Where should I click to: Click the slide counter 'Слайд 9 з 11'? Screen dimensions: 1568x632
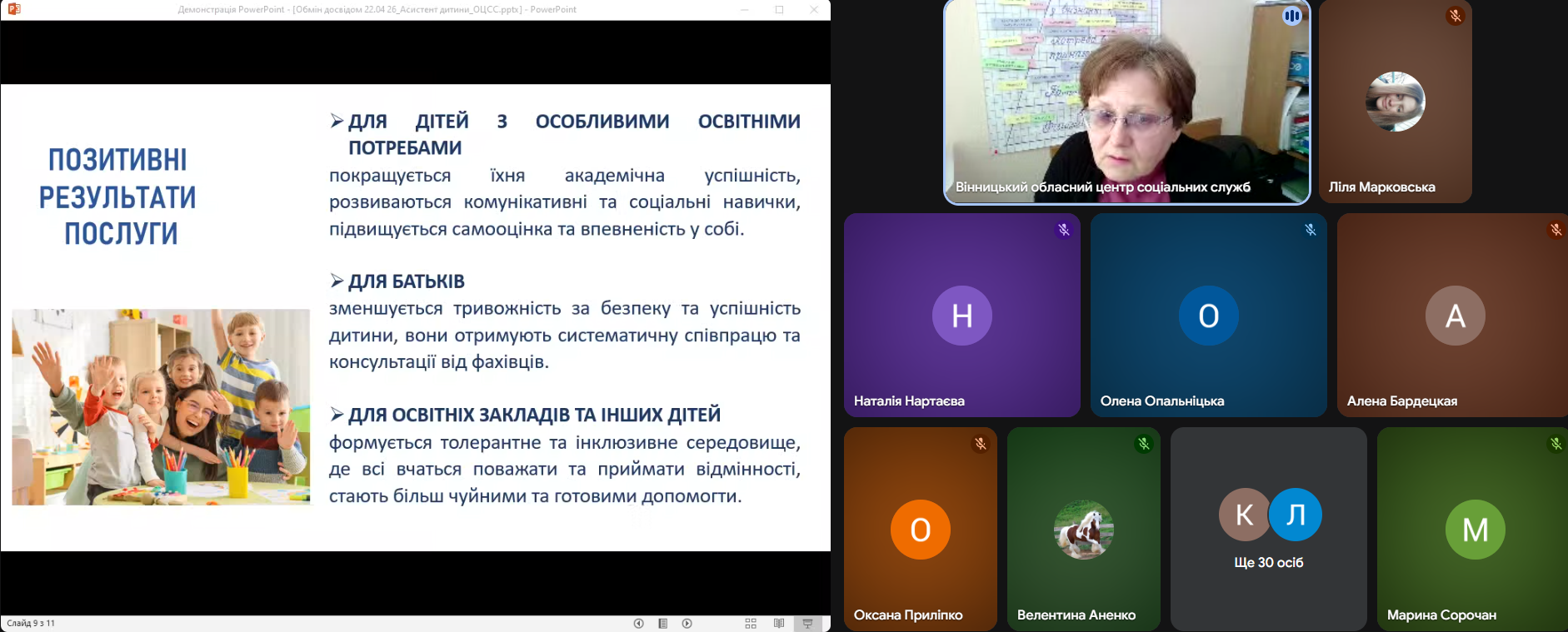[31, 623]
